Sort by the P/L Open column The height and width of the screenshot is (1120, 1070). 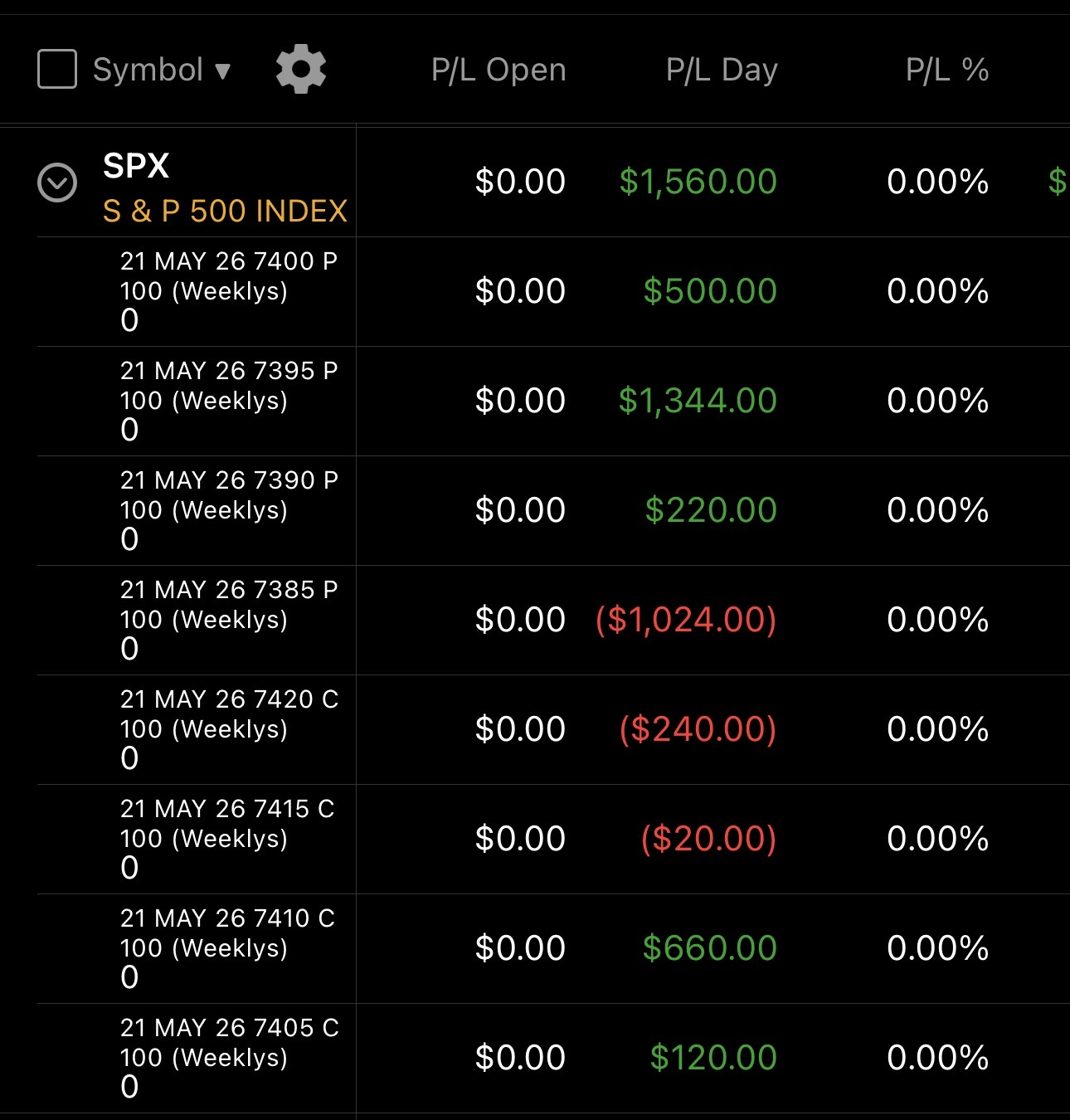point(499,70)
